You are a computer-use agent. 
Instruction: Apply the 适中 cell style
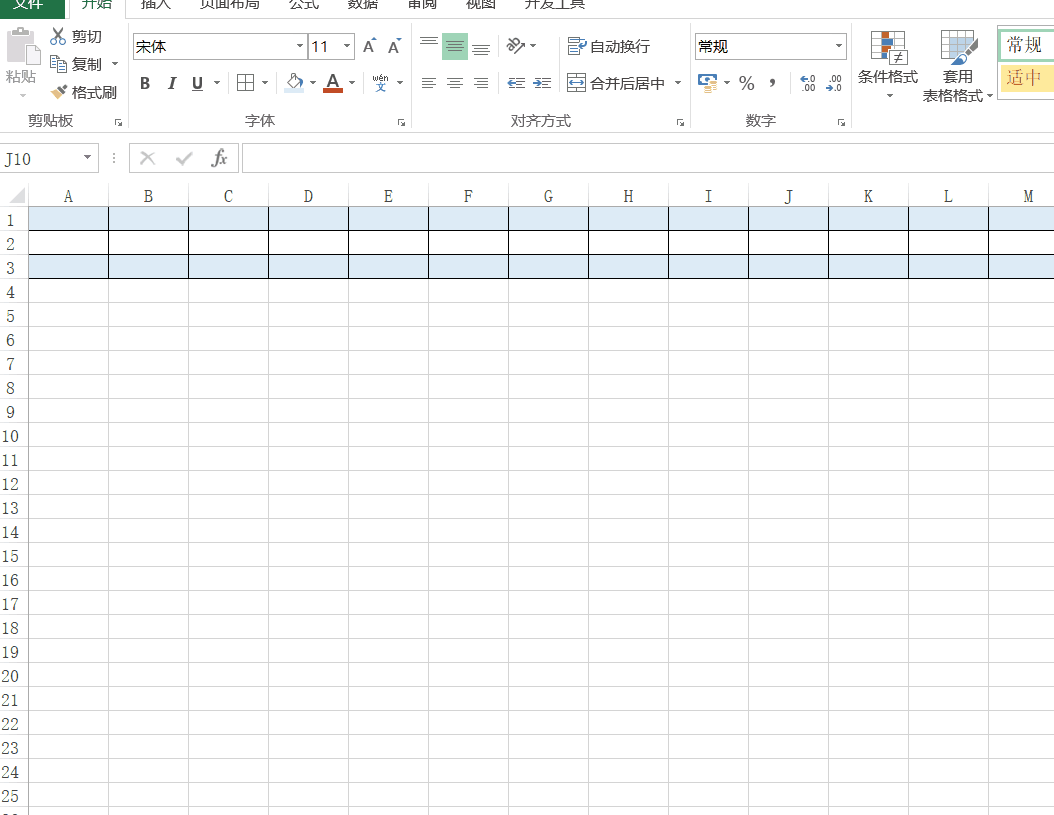(1026, 77)
